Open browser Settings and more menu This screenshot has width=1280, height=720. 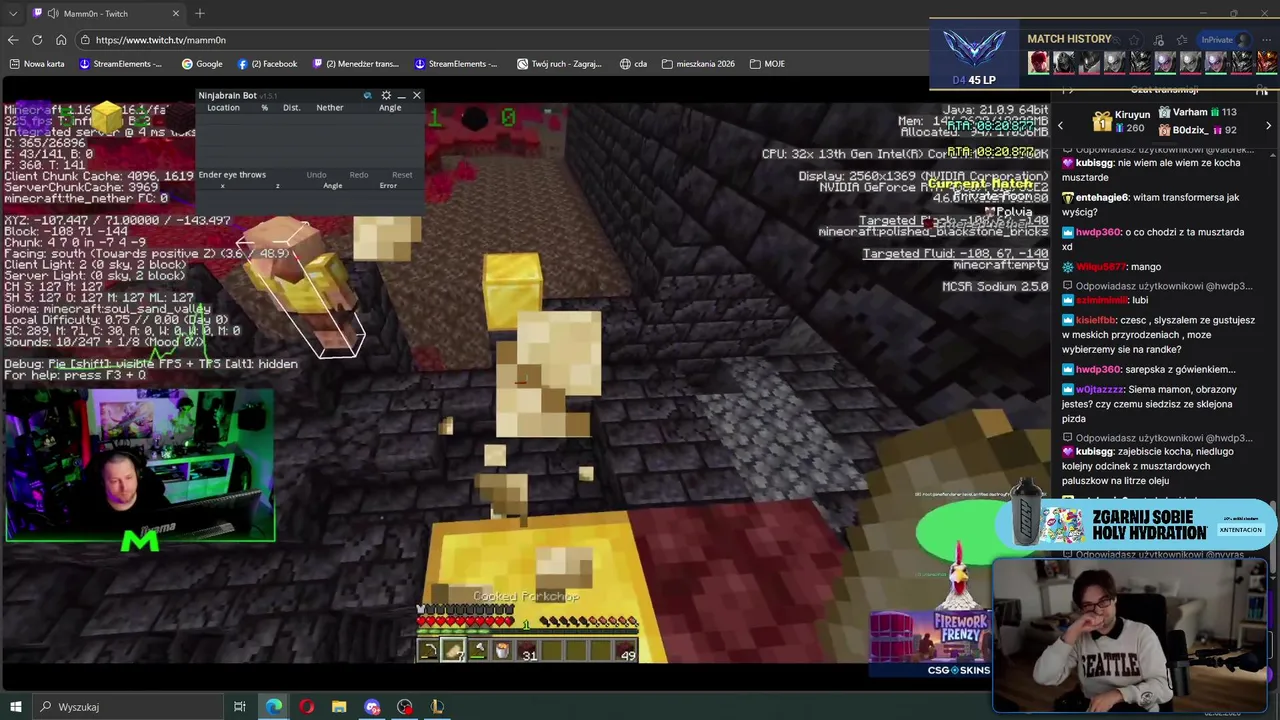[x=1268, y=40]
